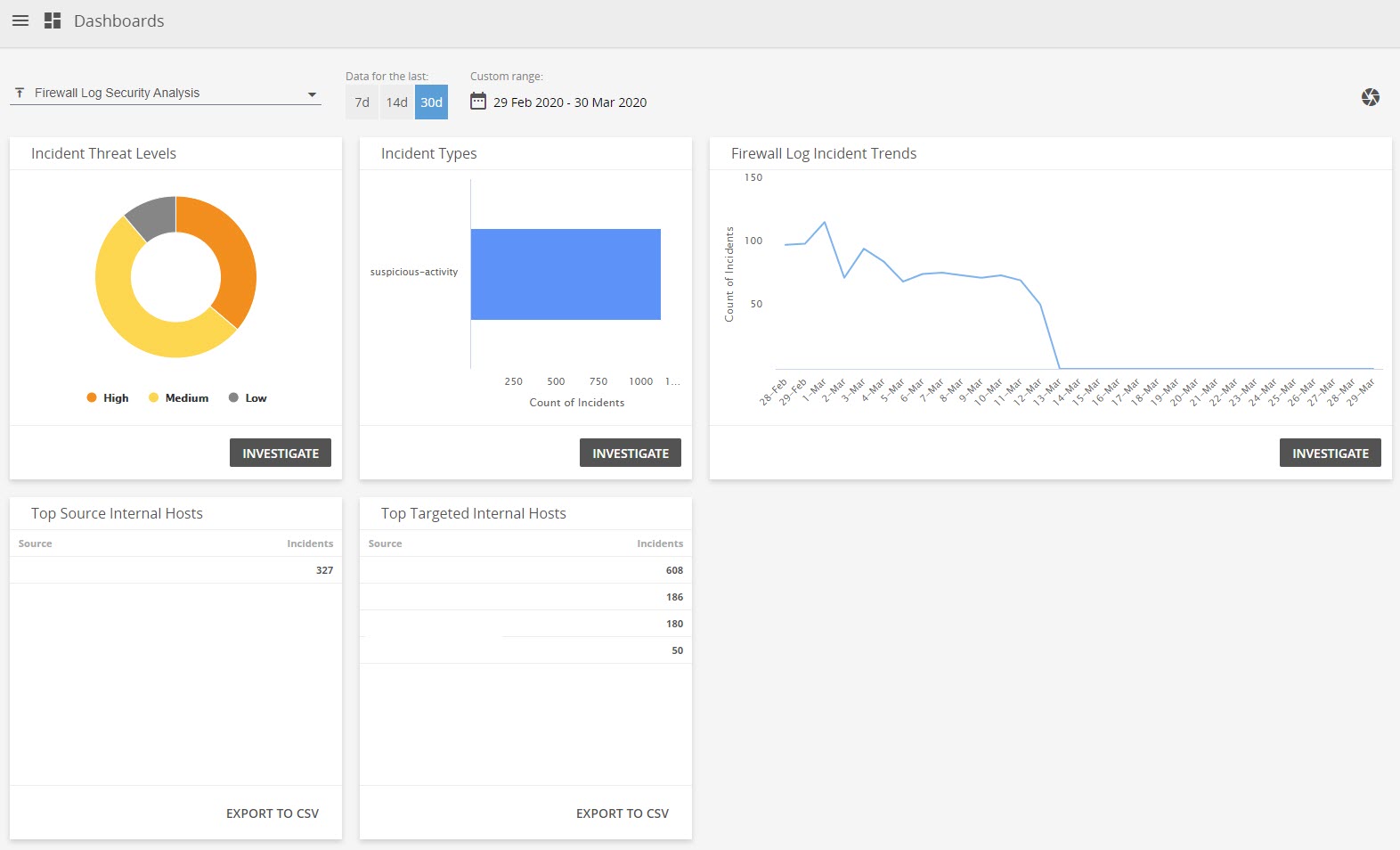Investigate Incident Threat Levels
The width and height of the screenshot is (1400, 850).
(x=281, y=453)
